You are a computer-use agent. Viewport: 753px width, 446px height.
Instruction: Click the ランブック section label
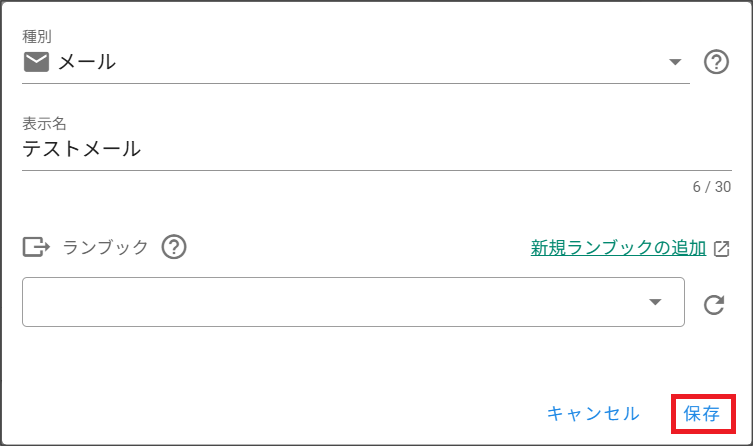point(106,247)
